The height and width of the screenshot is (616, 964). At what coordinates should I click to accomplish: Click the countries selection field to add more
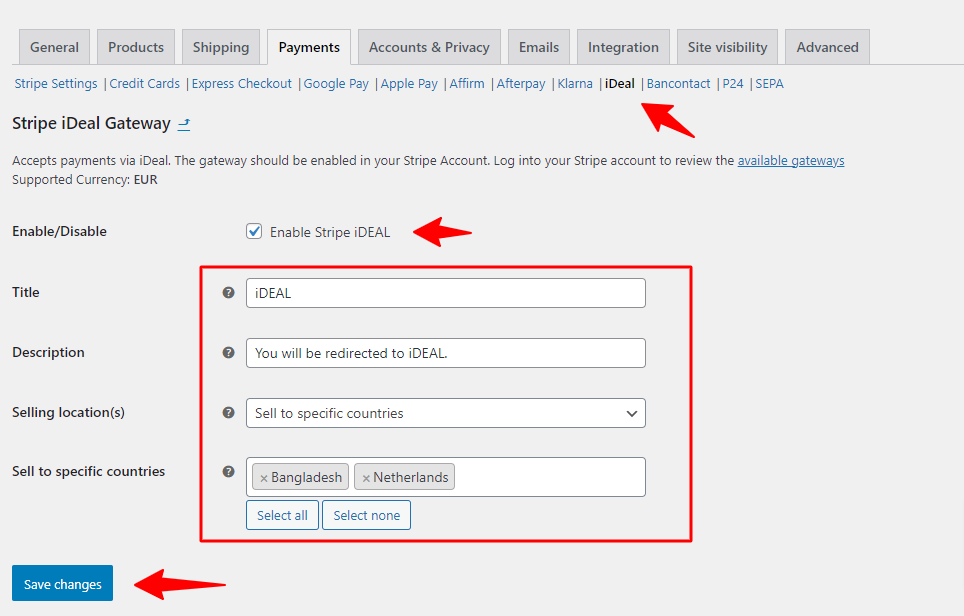coord(550,477)
